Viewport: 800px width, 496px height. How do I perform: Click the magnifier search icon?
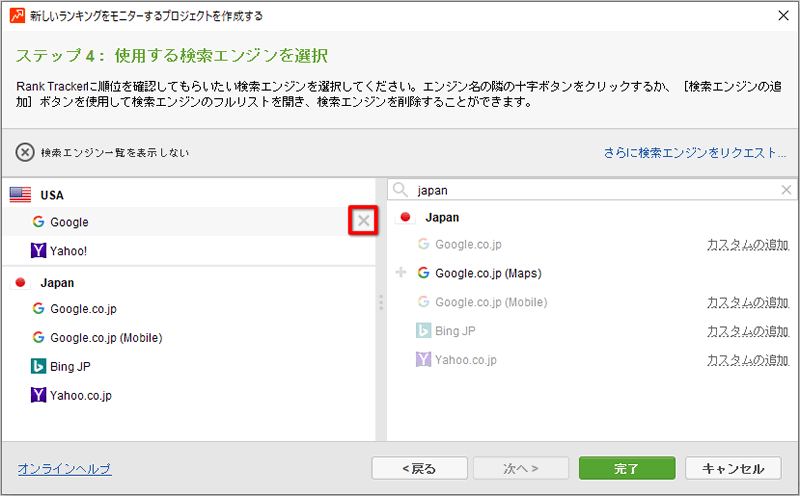click(x=401, y=190)
